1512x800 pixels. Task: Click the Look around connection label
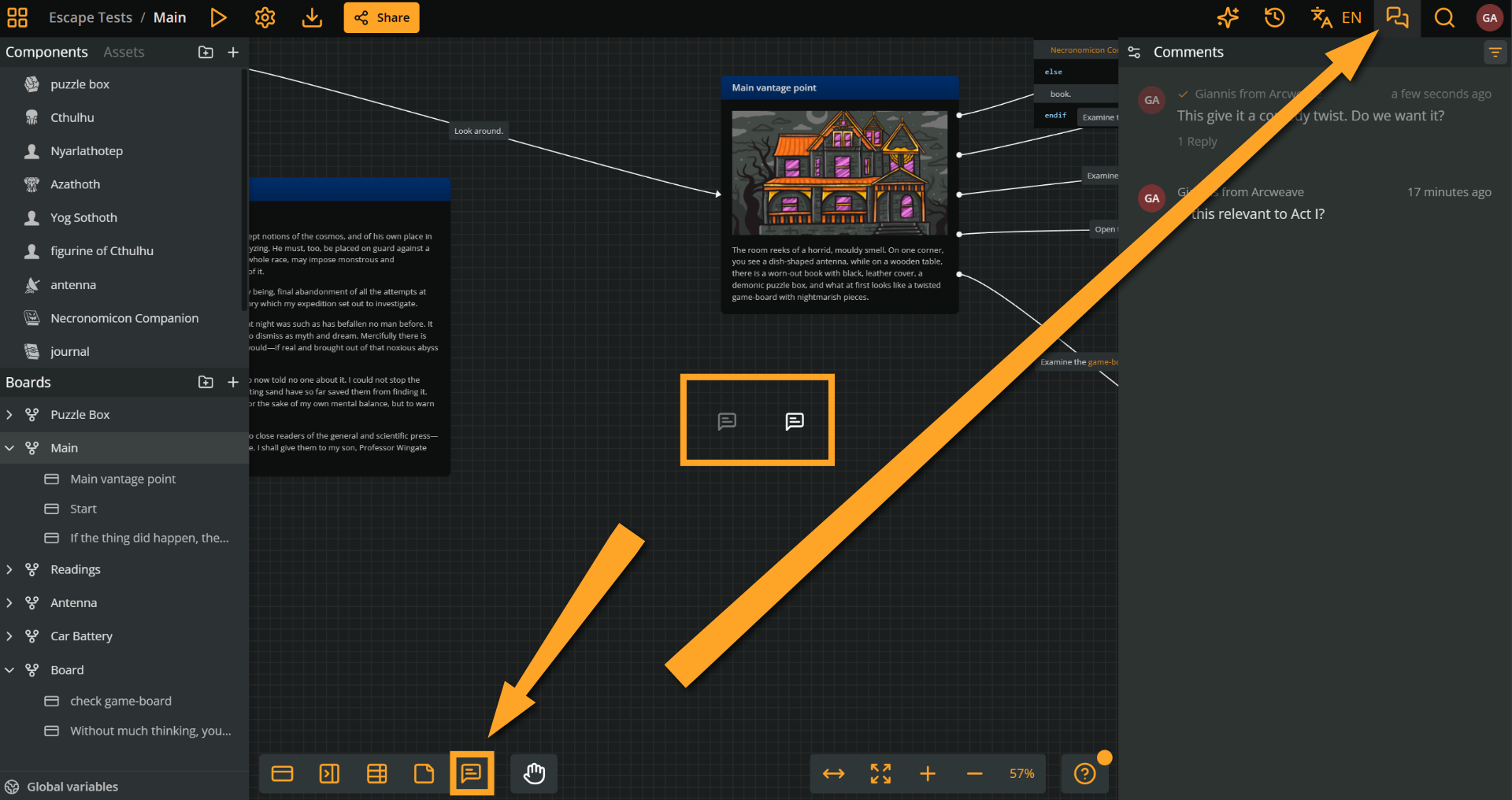pyautogui.click(x=478, y=131)
